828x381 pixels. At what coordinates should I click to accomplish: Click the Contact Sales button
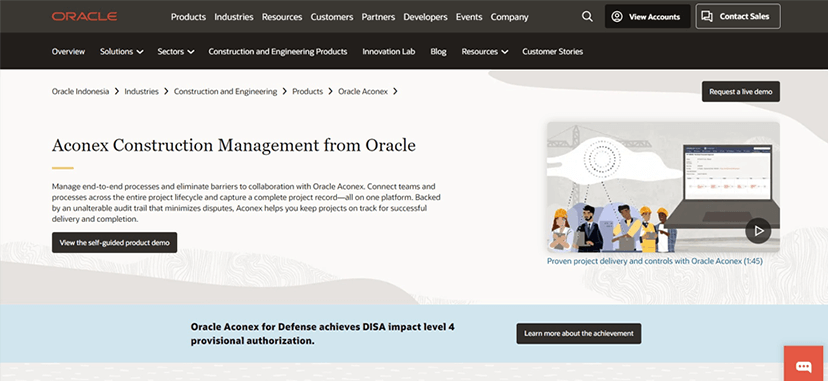[x=738, y=16]
